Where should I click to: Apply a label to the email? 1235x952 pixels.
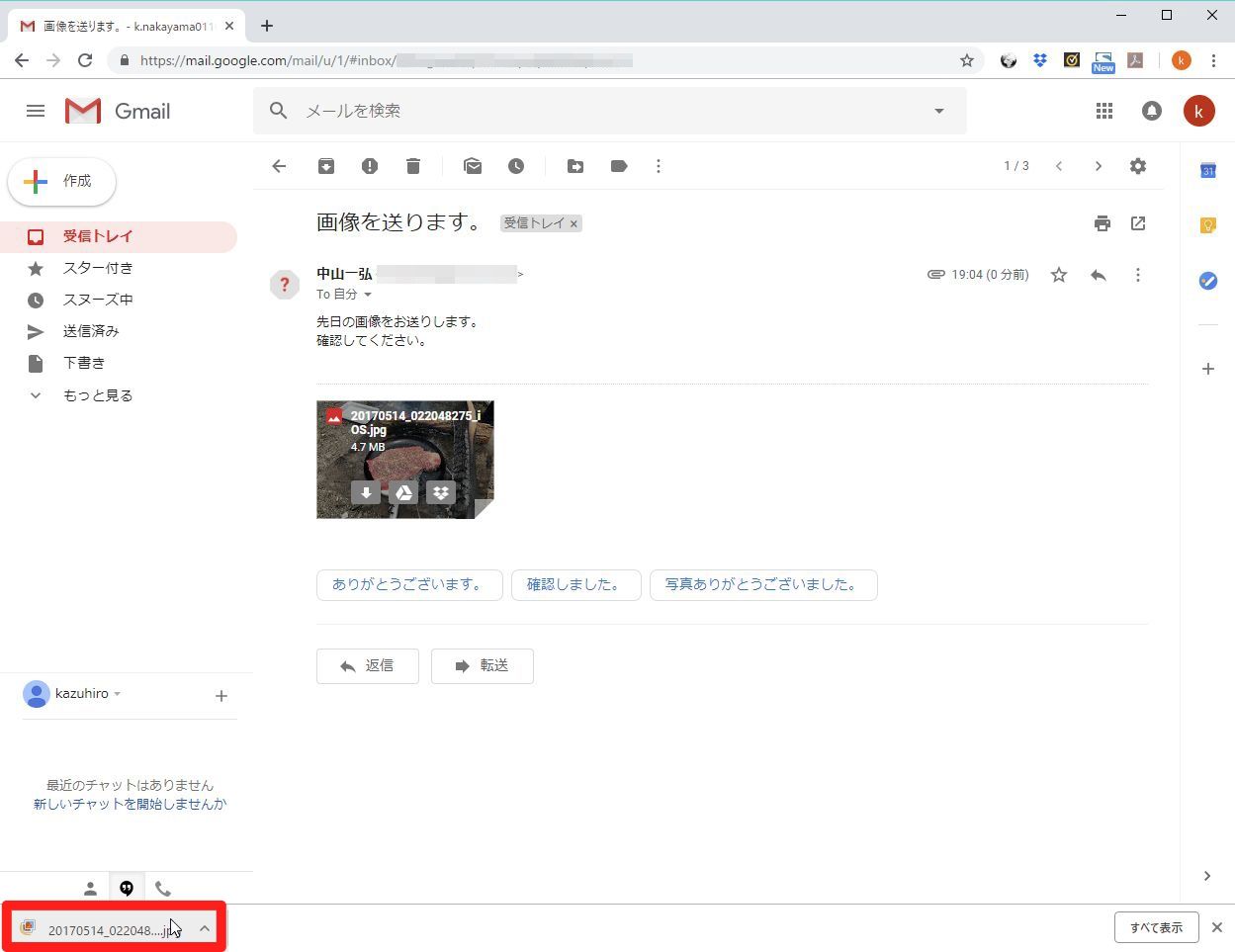pyautogui.click(x=619, y=166)
